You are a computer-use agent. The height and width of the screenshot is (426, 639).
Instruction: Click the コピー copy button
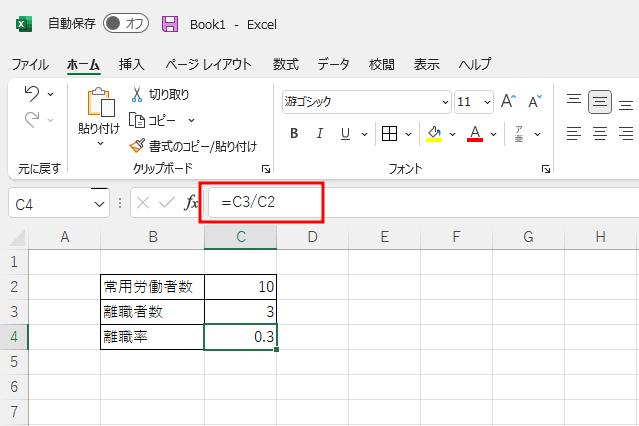pyautogui.click(x=153, y=120)
